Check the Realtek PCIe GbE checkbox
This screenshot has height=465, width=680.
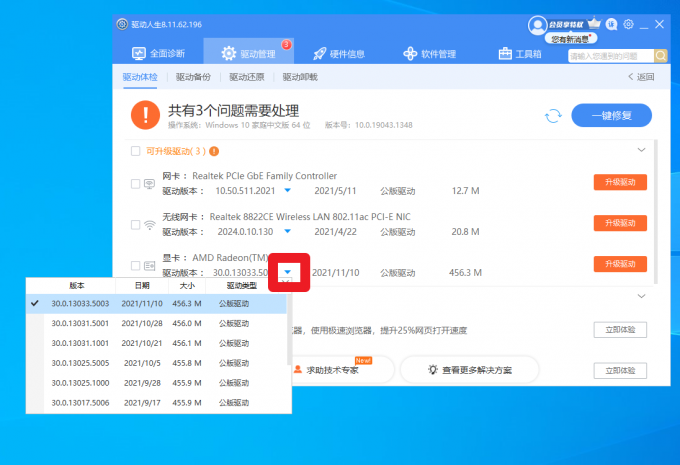135,184
